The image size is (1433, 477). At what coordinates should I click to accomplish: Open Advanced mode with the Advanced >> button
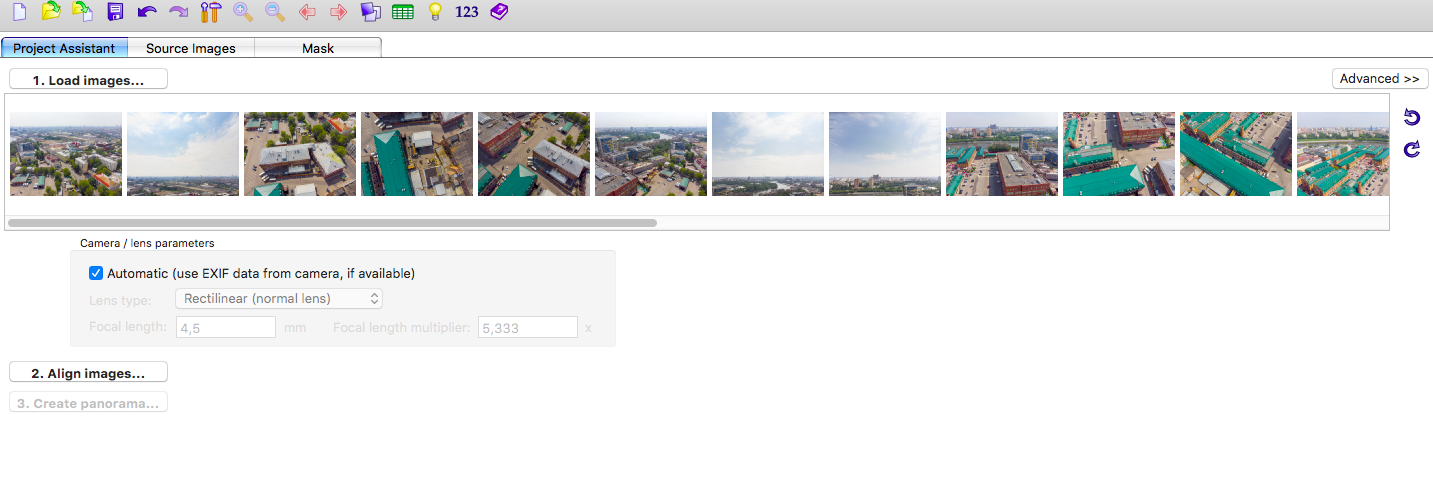coord(1380,78)
